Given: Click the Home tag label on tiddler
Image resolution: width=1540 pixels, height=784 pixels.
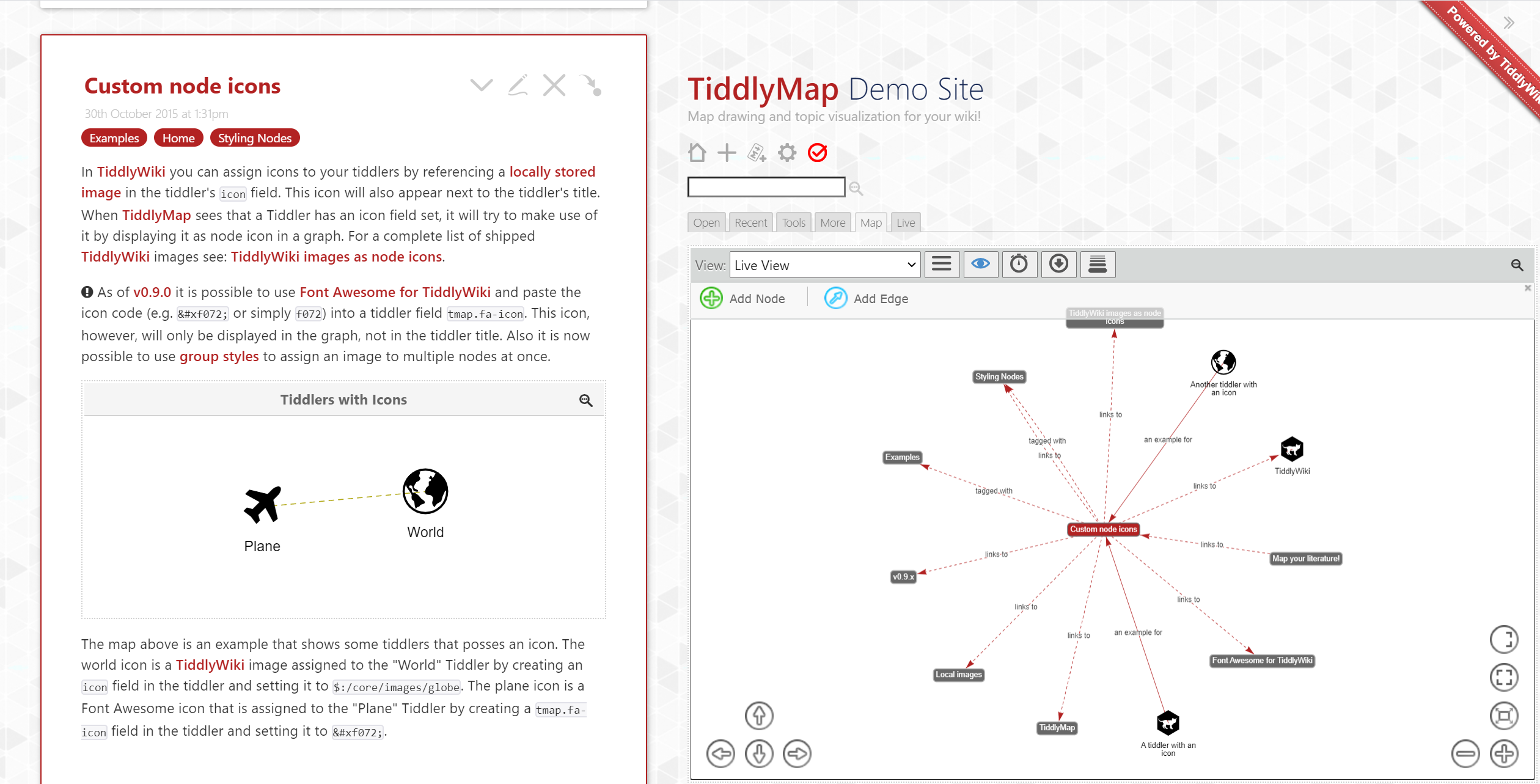Looking at the screenshot, I should [x=178, y=138].
